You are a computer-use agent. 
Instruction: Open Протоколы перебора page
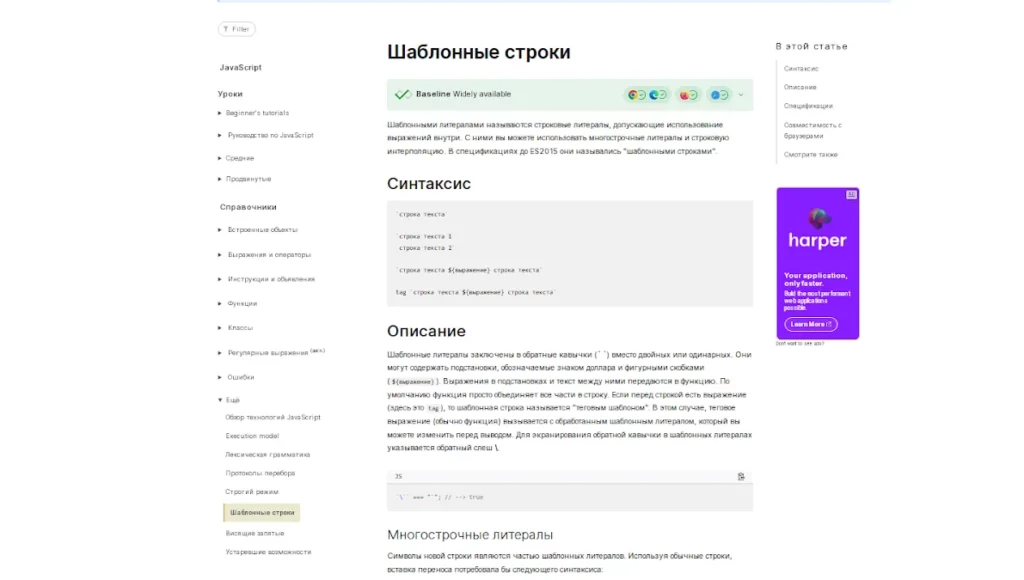coord(260,473)
